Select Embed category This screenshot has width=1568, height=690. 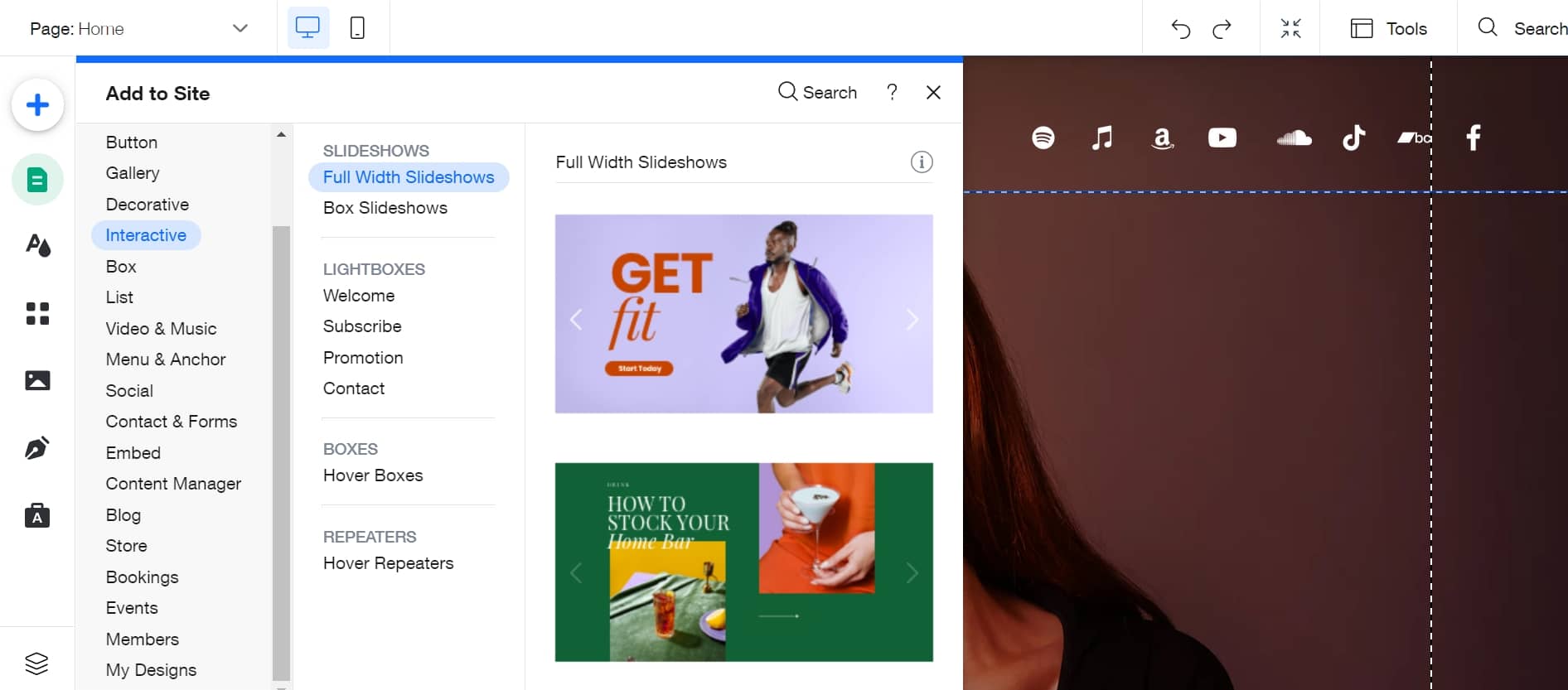click(x=133, y=453)
